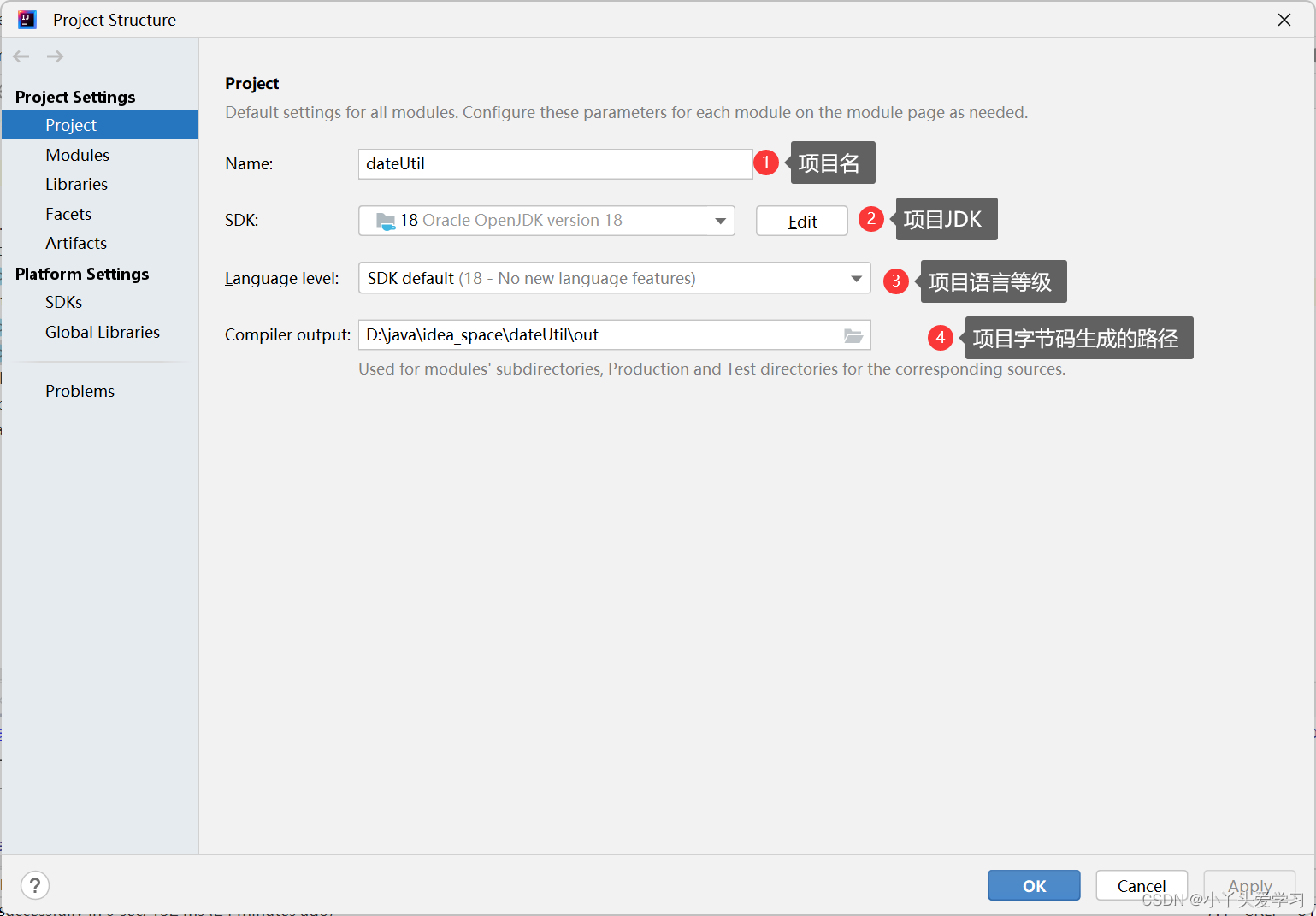Screen dimensions: 1316x916
Task: Show SDKs under Platform Settings
Action: click(64, 302)
